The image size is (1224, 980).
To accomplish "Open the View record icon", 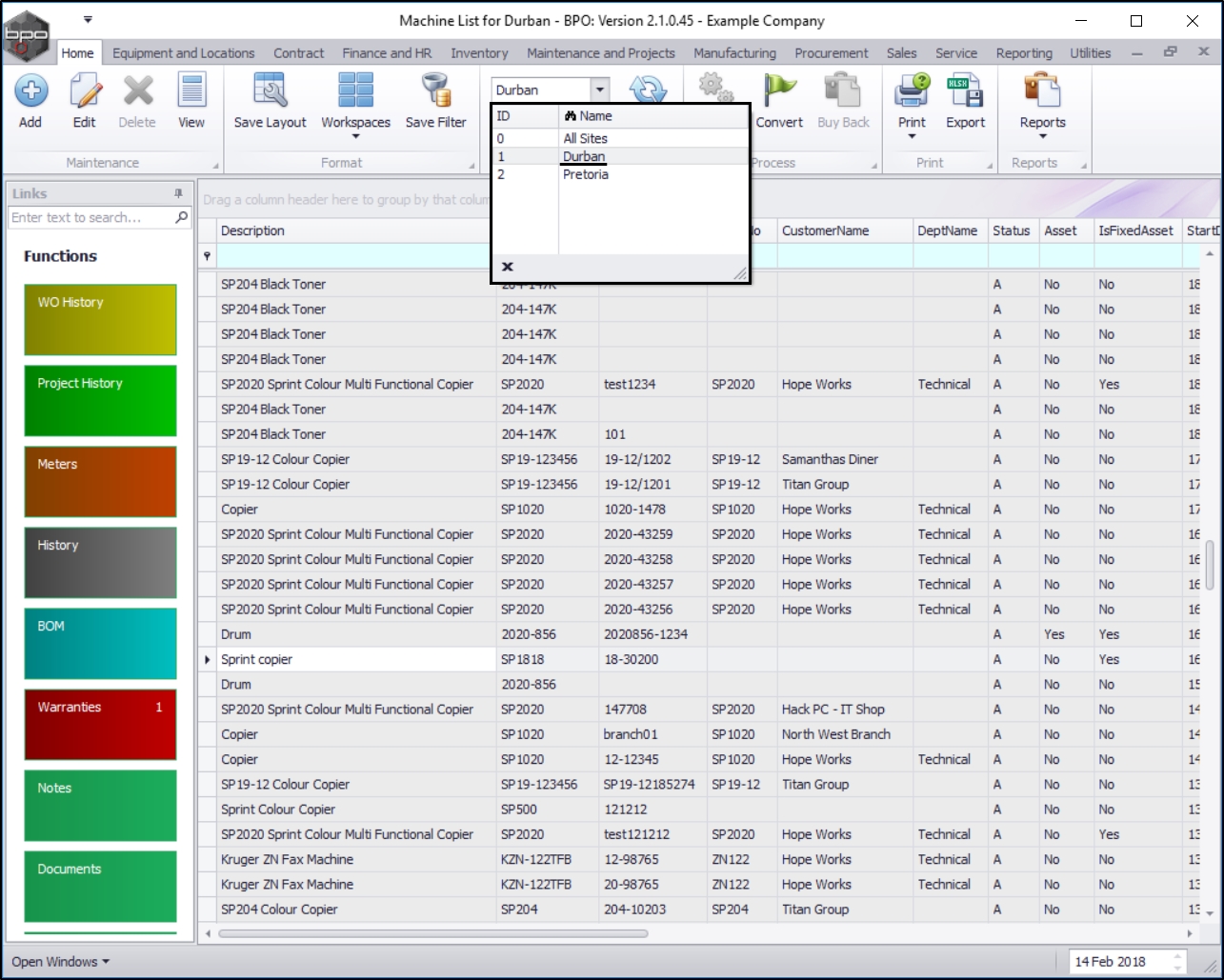I will (191, 92).
